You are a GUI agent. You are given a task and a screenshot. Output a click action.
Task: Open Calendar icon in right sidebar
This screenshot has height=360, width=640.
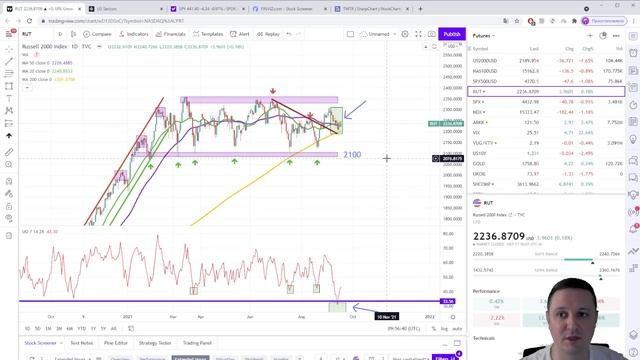point(633,122)
